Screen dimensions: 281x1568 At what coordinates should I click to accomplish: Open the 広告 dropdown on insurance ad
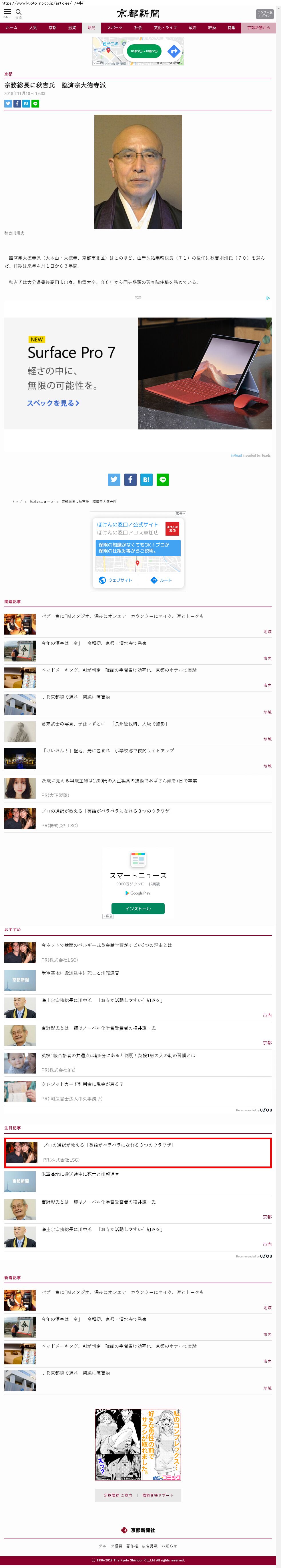[180, 514]
